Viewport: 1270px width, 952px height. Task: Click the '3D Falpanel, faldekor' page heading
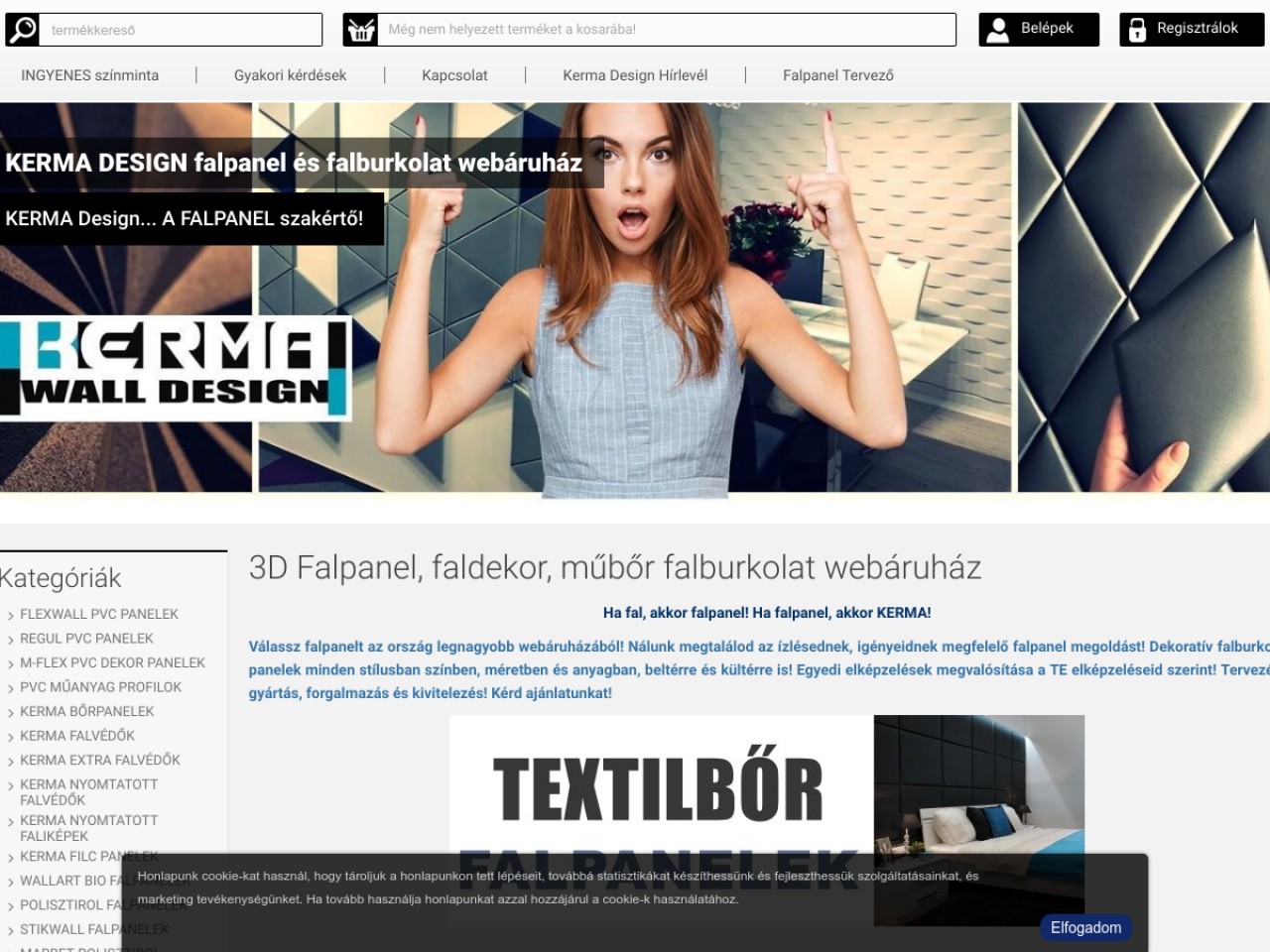pyautogui.click(x=615, y=568)
